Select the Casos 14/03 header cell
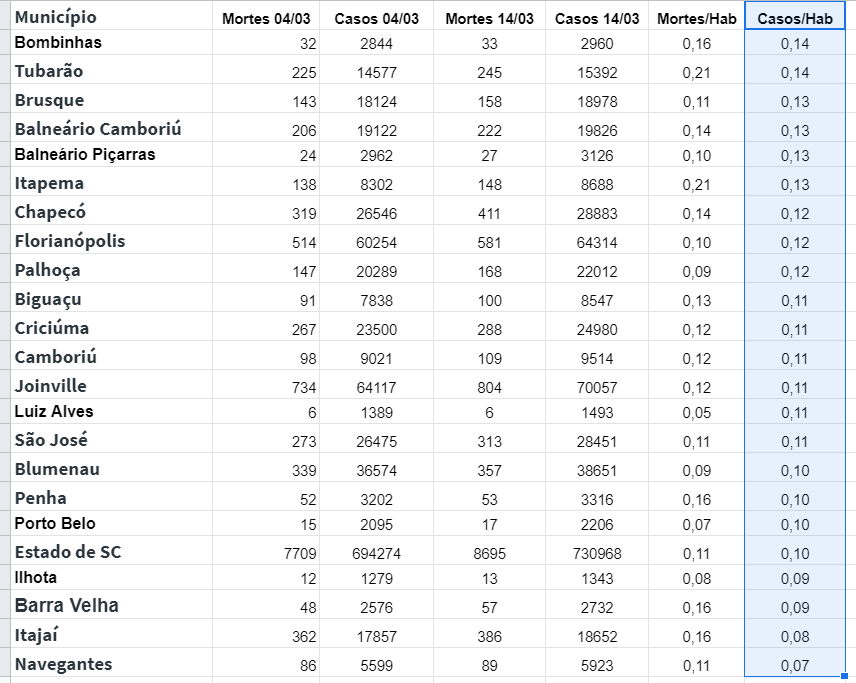Screen dimensions: 856x683 click(597, 15)
